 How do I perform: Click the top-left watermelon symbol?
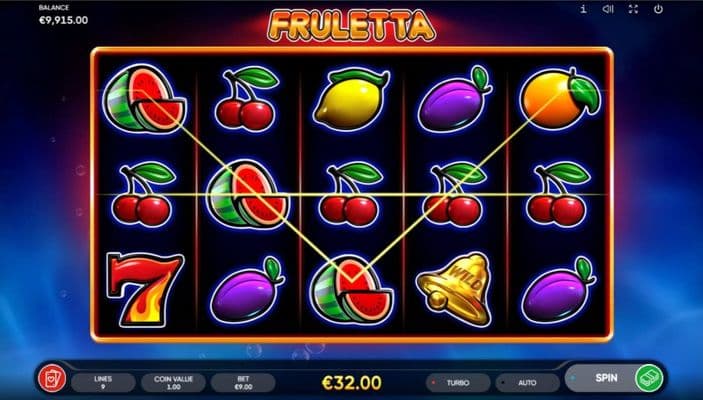coord(144,99)
